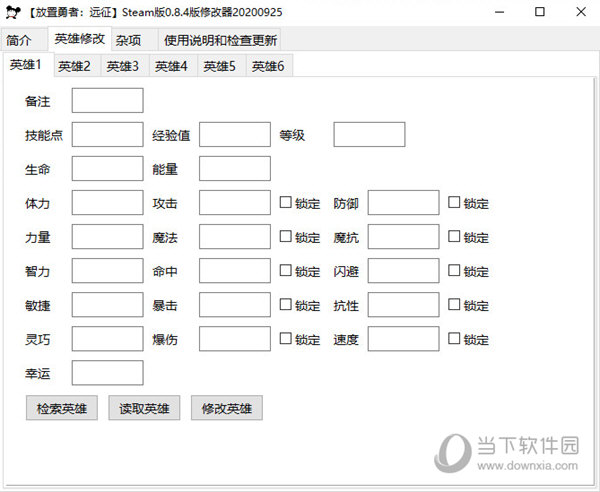This screenshot has height=492, width=600.
Task: Select the 英雄修改 tab
Action: coord(80,39)
